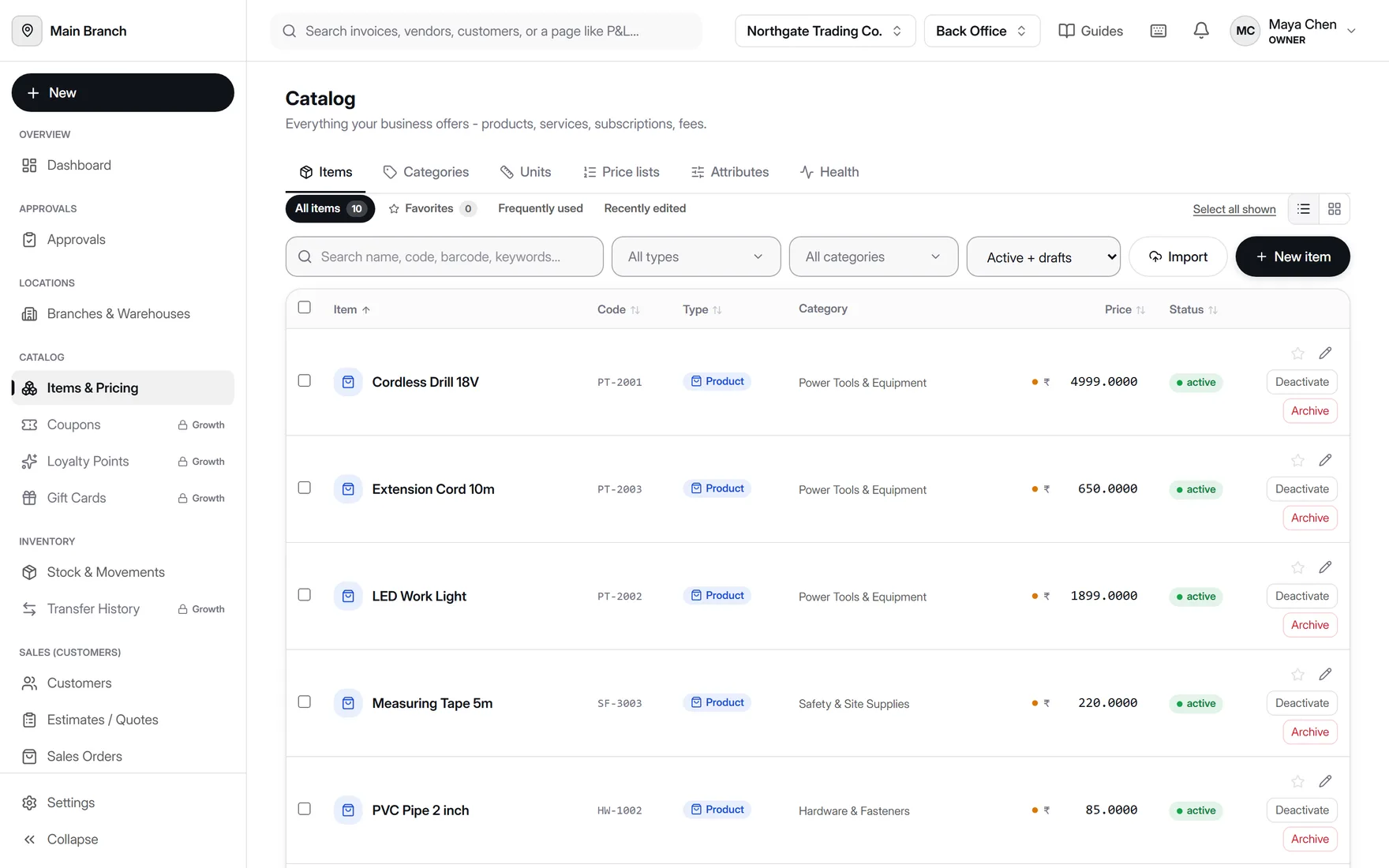Screen dimensions: 1389x868
Task: Sort by Price column arrows
Action: [1140, 310]
